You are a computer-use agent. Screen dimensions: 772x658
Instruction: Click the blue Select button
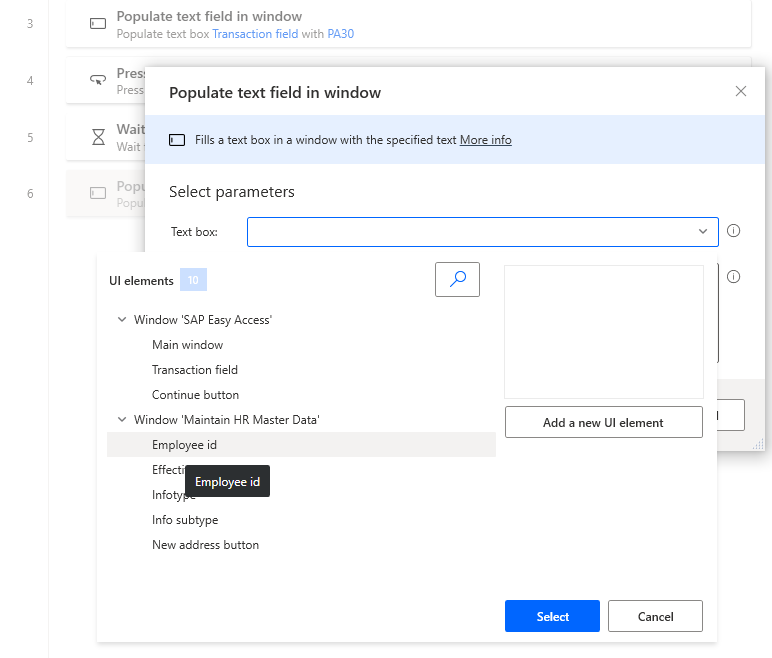pos(552,616)
